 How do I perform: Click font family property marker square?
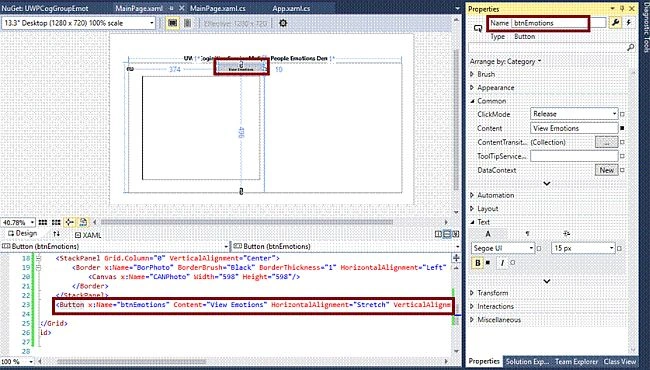539,249
